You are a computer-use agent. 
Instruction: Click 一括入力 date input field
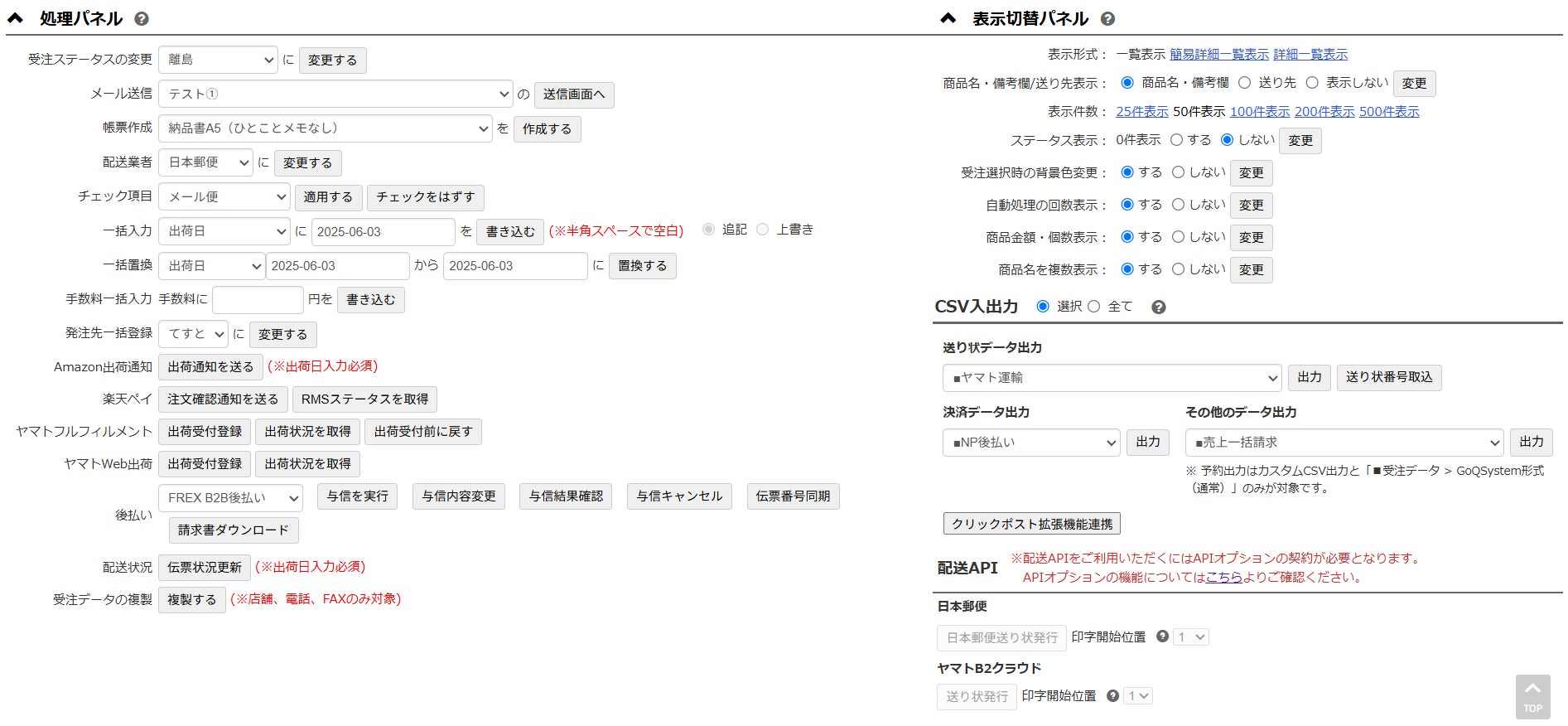[384, 232]
